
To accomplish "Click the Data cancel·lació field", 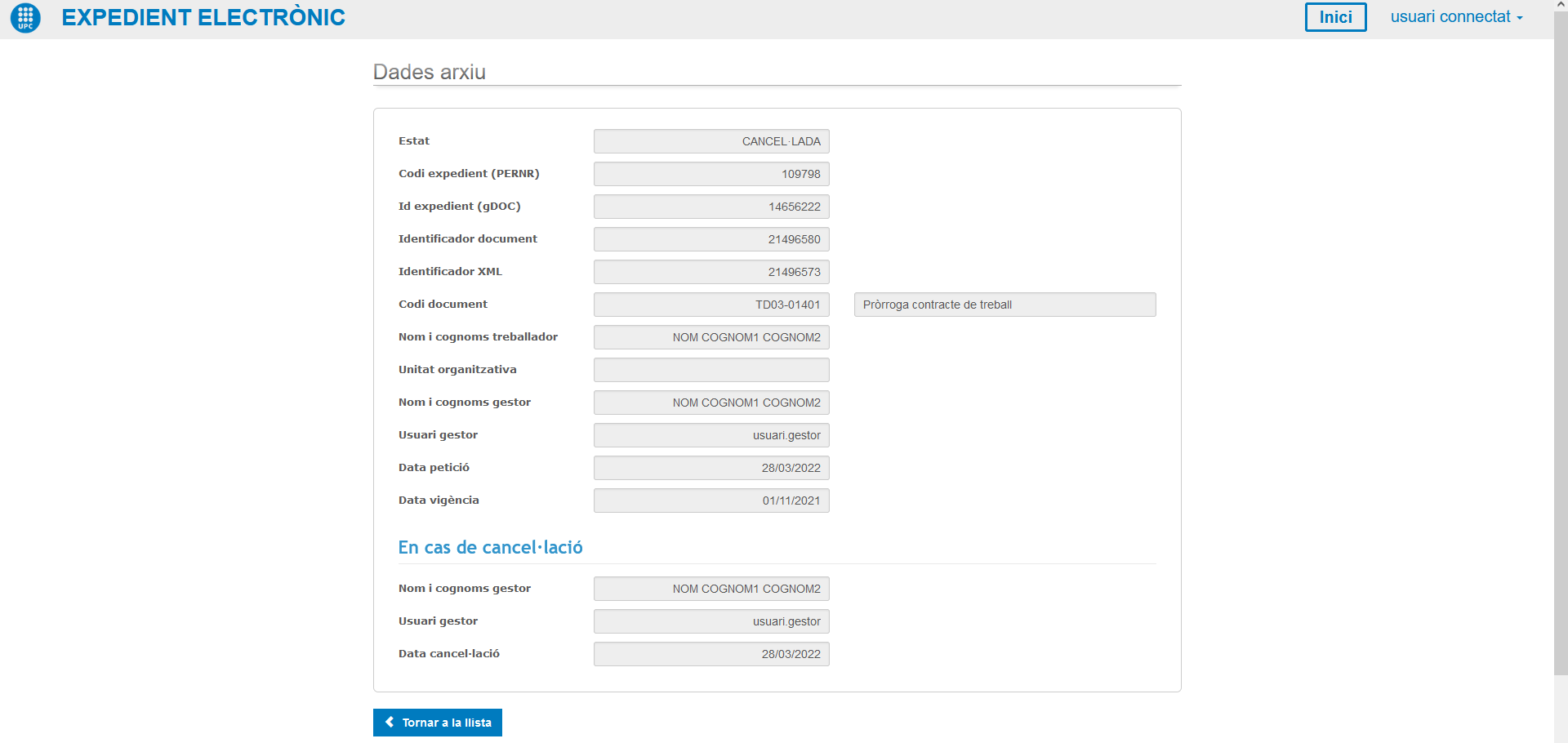I will click(x=711, y=654).
